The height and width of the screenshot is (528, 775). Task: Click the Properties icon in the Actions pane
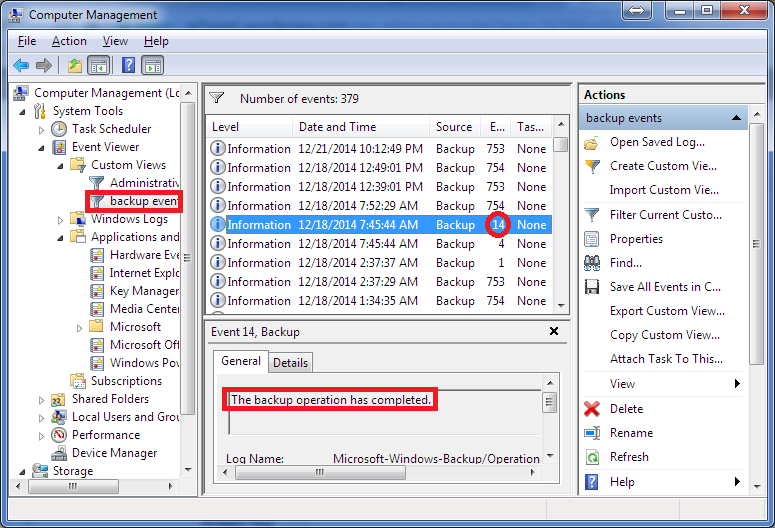pos(592,239)
